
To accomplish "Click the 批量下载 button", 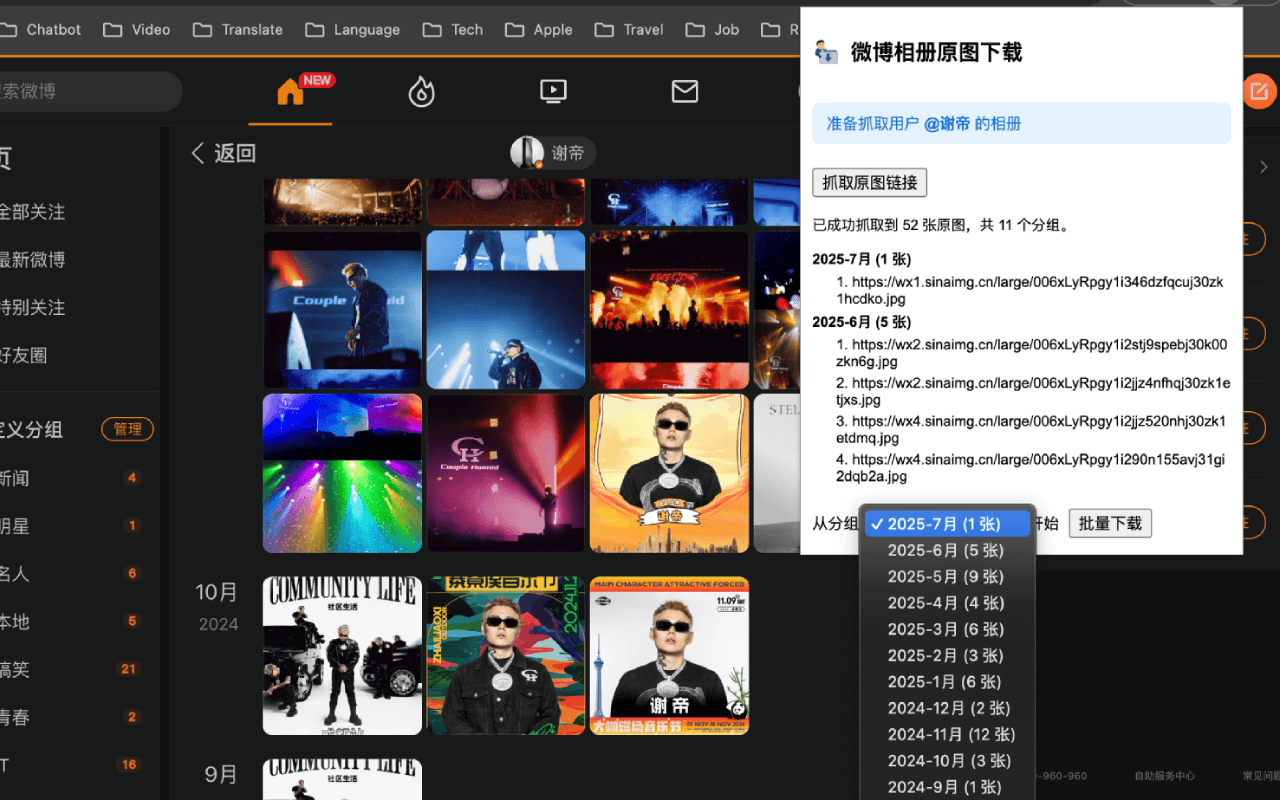I will tap(1110, 523).
